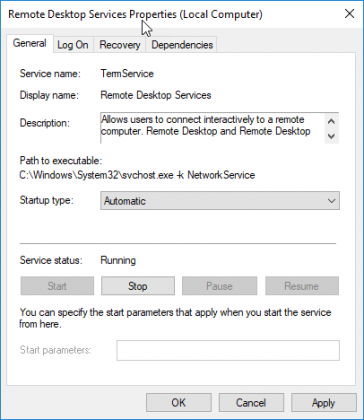This screenshot has height=420, width=364.
Task: Click the Description label
Action: (45, 123)
